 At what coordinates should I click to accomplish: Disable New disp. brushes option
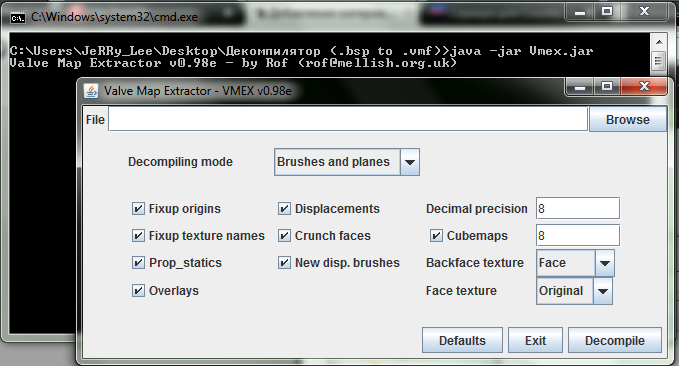[x=284, y=262]
